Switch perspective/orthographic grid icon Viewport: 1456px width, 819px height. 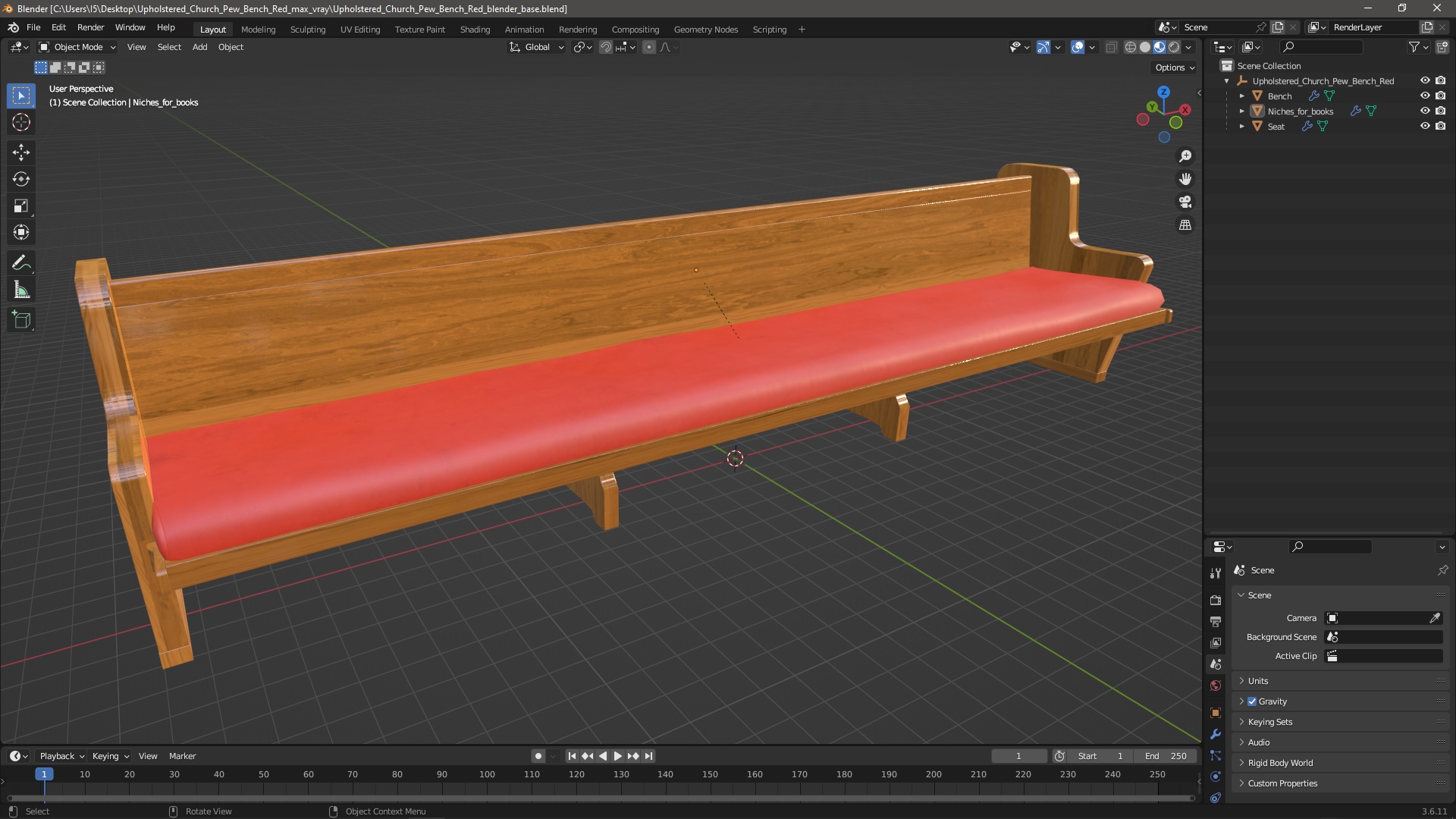(1185, 225)
